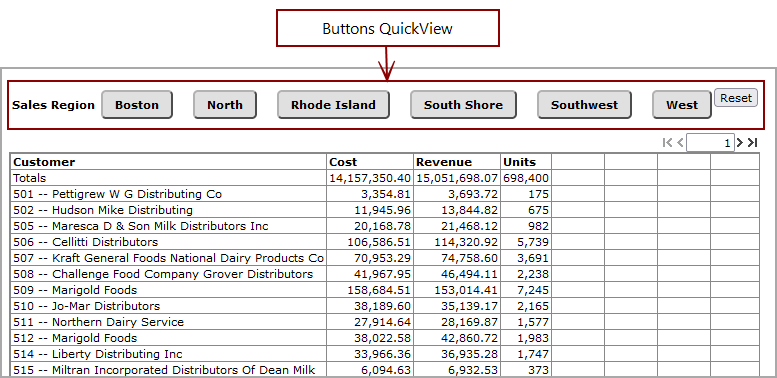Click revenue value 13,844.82
777x378 pixels.
457,210
